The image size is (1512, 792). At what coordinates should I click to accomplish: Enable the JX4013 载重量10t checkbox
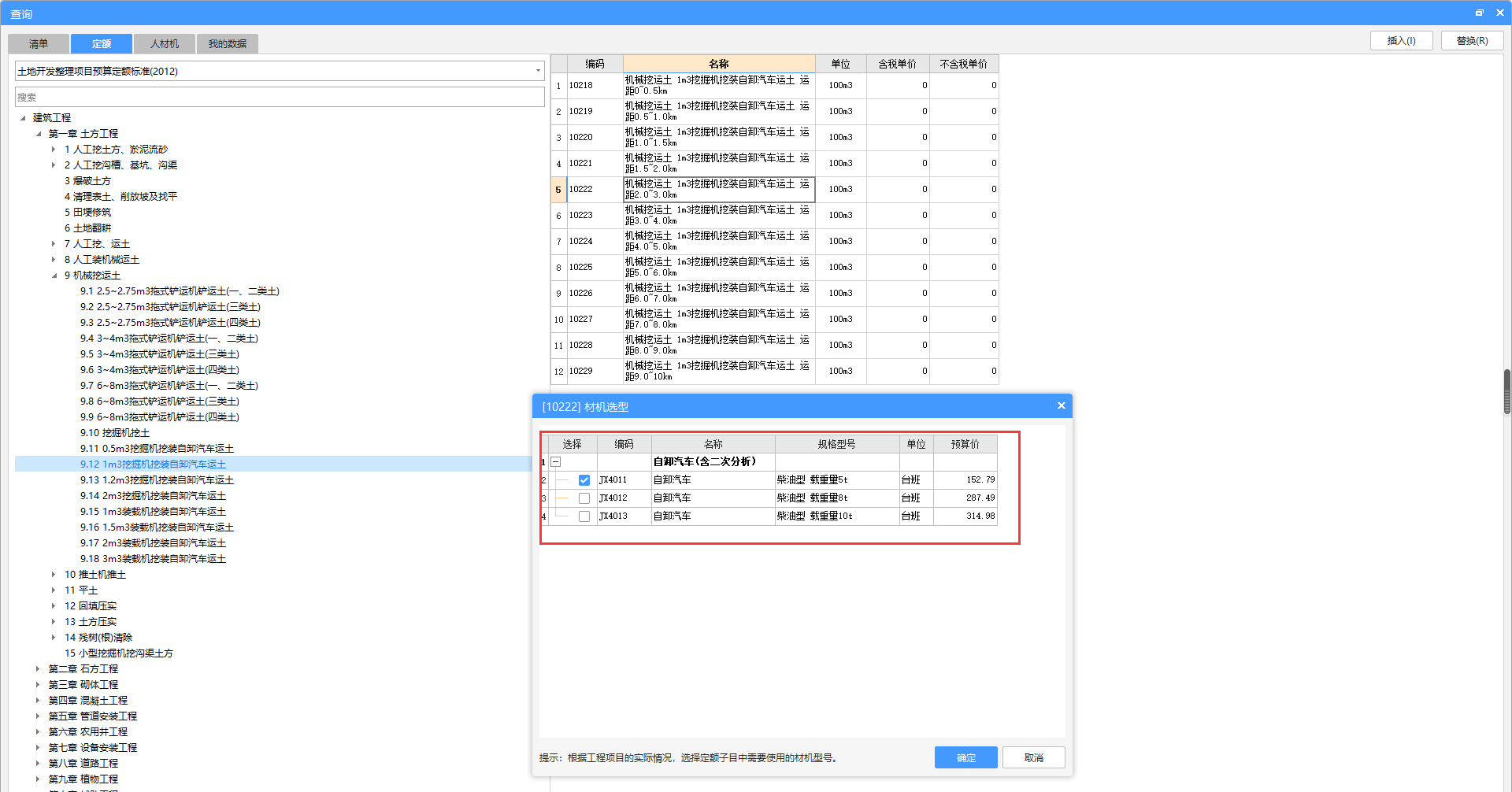(x=584, y=516)
